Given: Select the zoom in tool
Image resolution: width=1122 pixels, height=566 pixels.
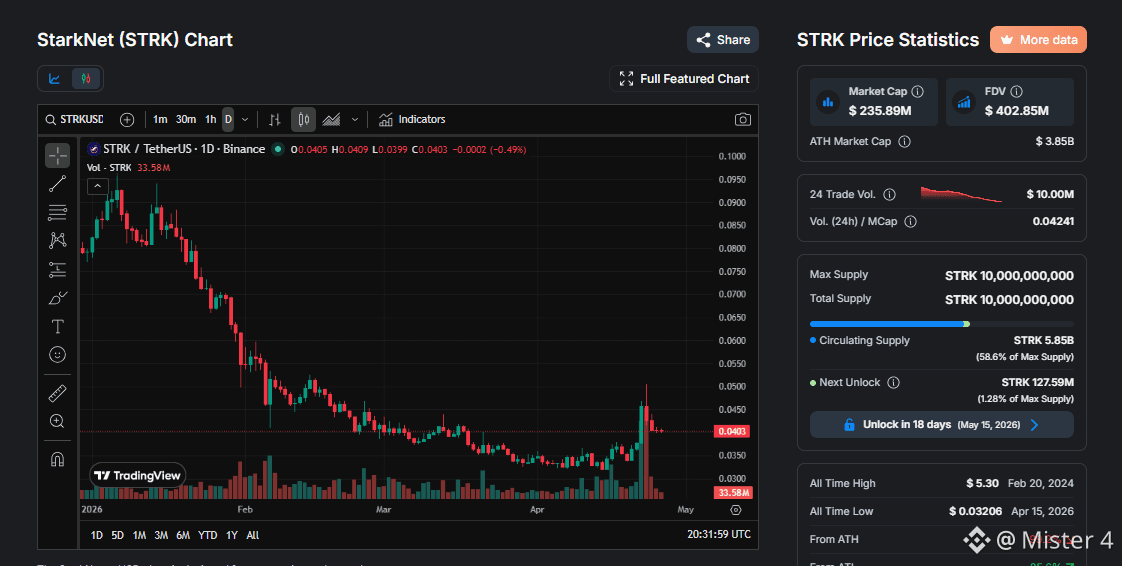Looking at the screenshot, I should tap(58, 421).
